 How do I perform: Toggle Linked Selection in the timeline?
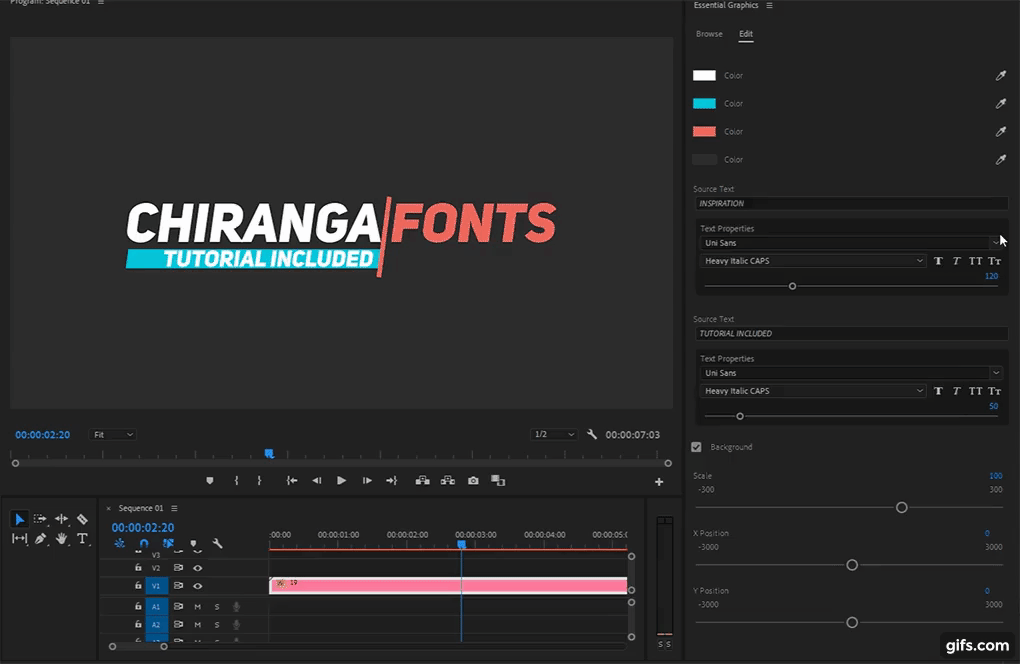click(168, 543)
